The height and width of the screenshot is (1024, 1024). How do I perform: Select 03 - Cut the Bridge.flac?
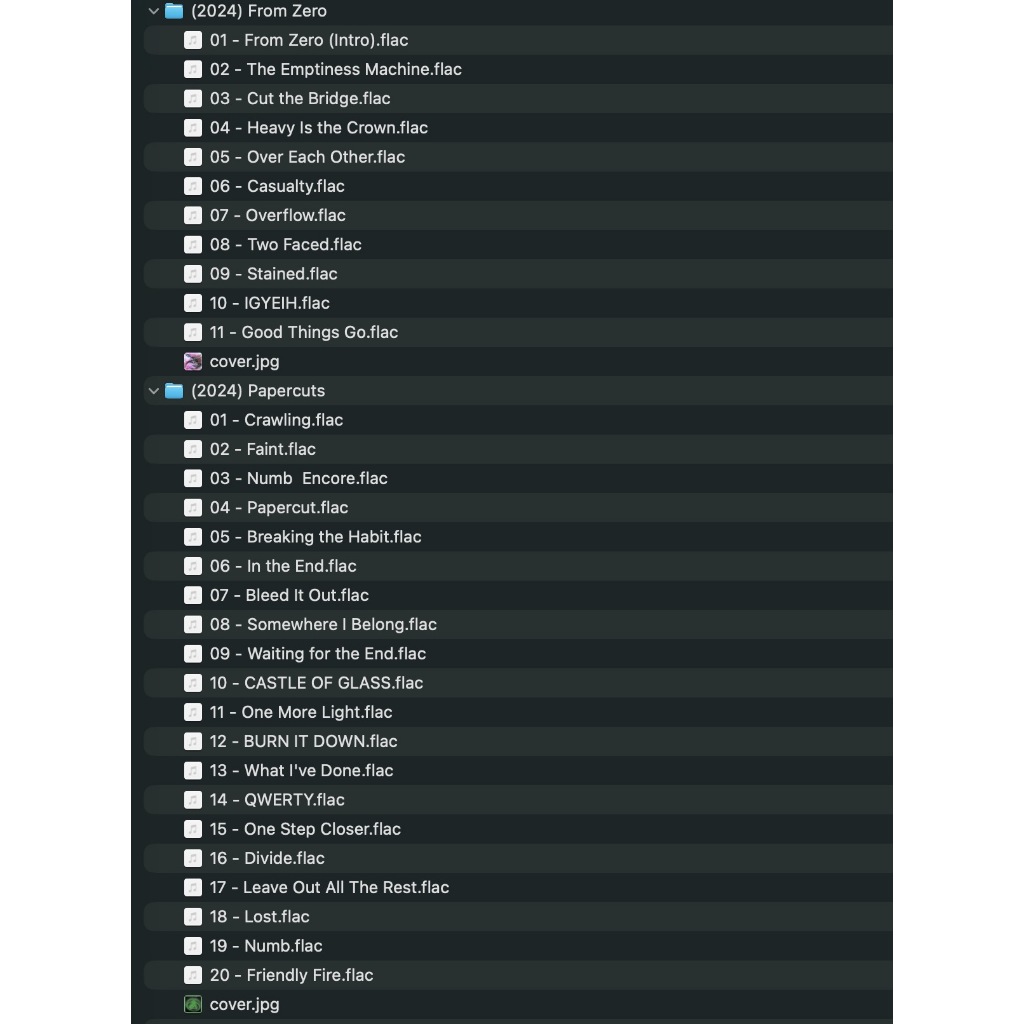click(518, 99)
